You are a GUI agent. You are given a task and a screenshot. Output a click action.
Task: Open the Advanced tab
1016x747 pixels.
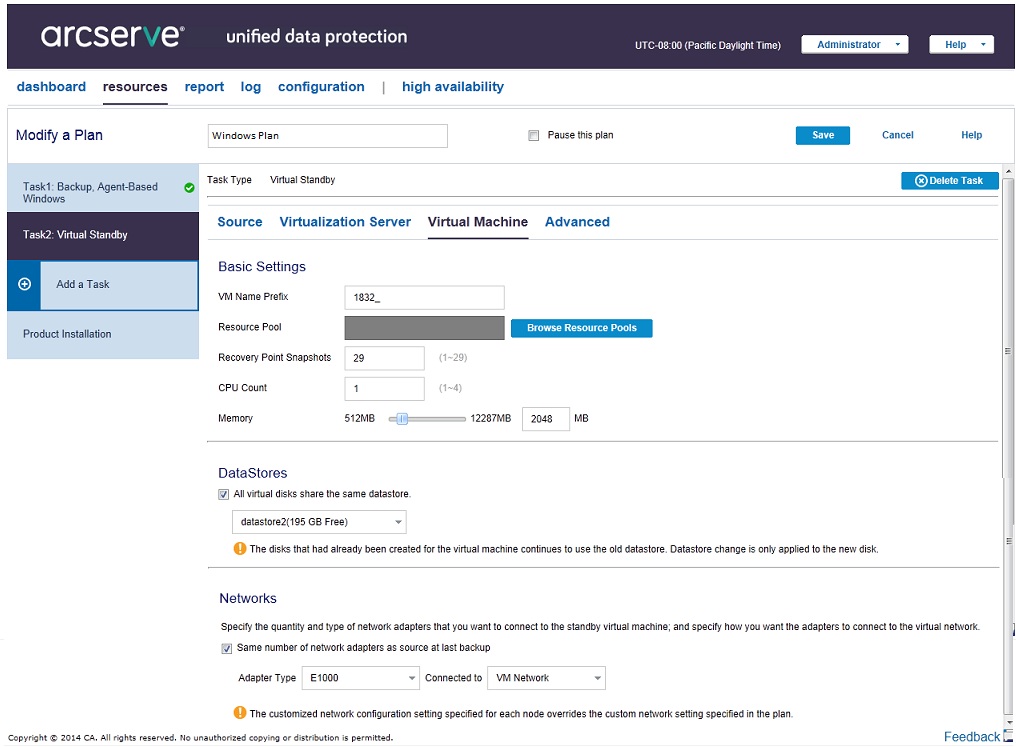pyautogui.click(x=577, y=222)
